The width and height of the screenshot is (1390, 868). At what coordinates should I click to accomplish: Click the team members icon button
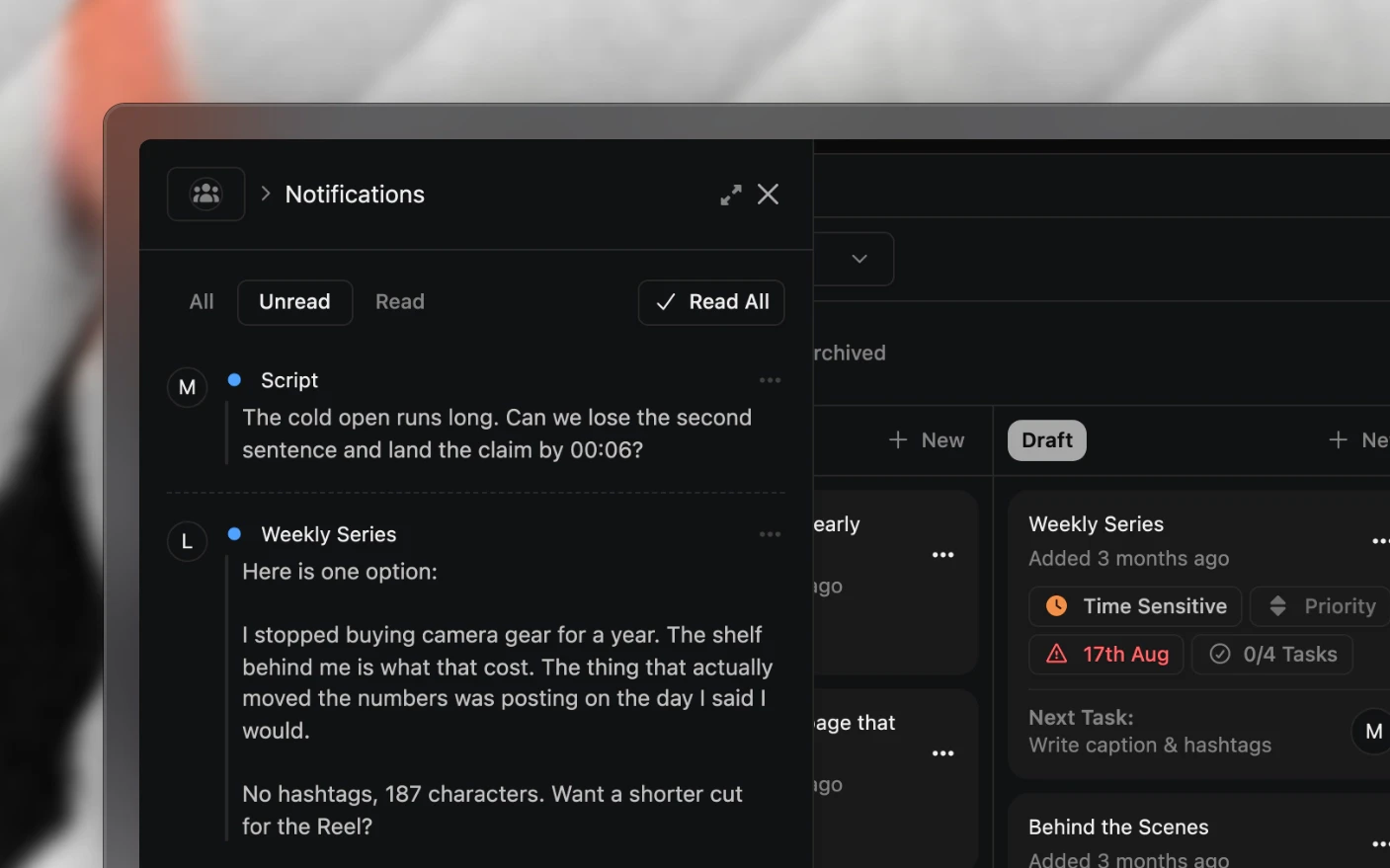205,194
